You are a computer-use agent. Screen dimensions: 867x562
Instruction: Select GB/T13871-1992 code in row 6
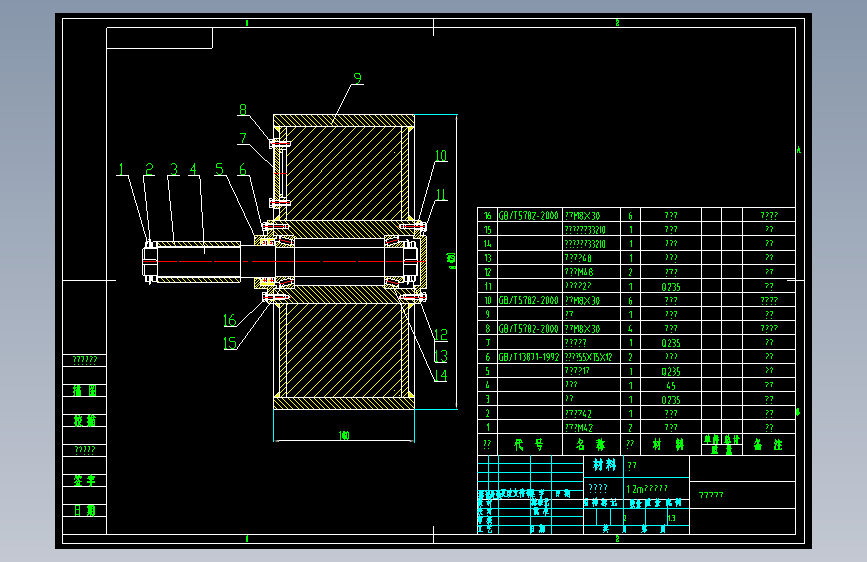click(x=529, y=357)
